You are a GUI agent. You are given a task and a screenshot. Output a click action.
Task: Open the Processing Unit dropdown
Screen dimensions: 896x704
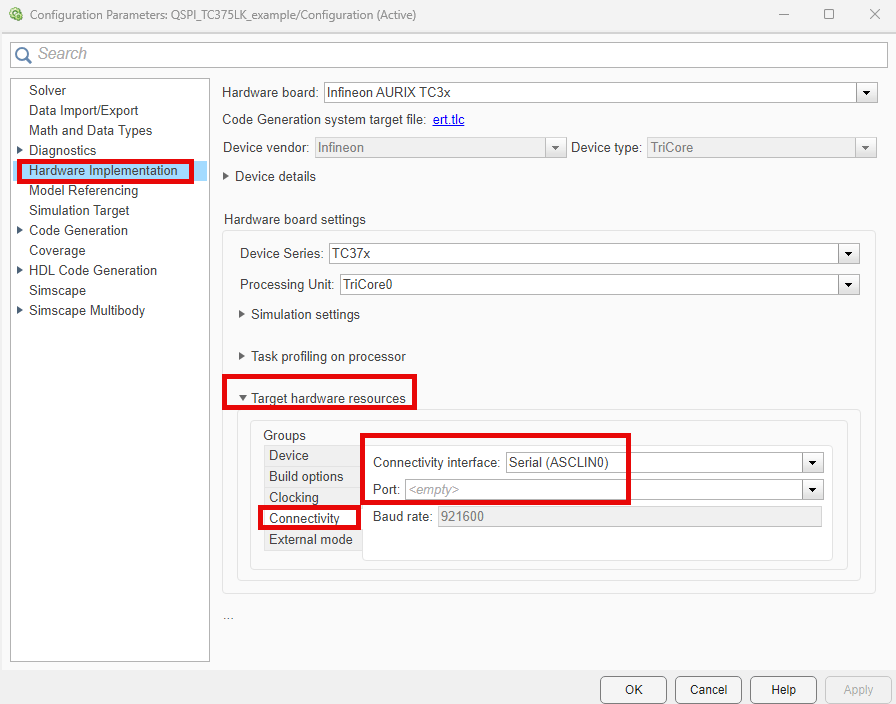849,285
